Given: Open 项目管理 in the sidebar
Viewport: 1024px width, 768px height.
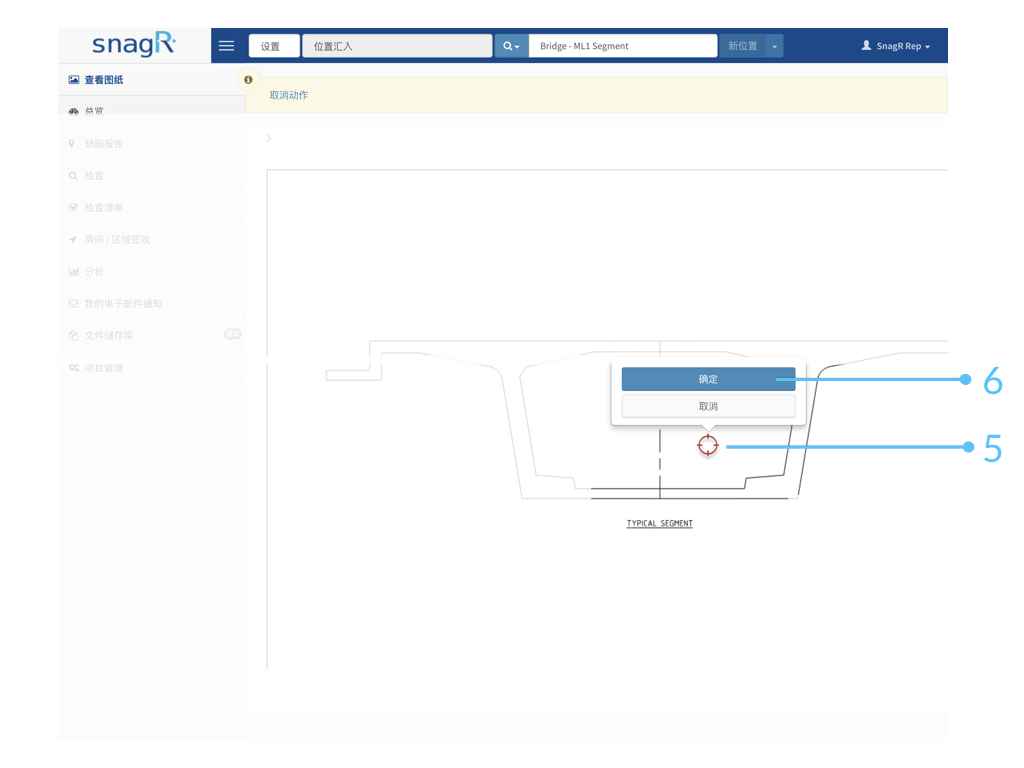Looking at the screenshot, I should pyautogui.click(x=152, y=368).
